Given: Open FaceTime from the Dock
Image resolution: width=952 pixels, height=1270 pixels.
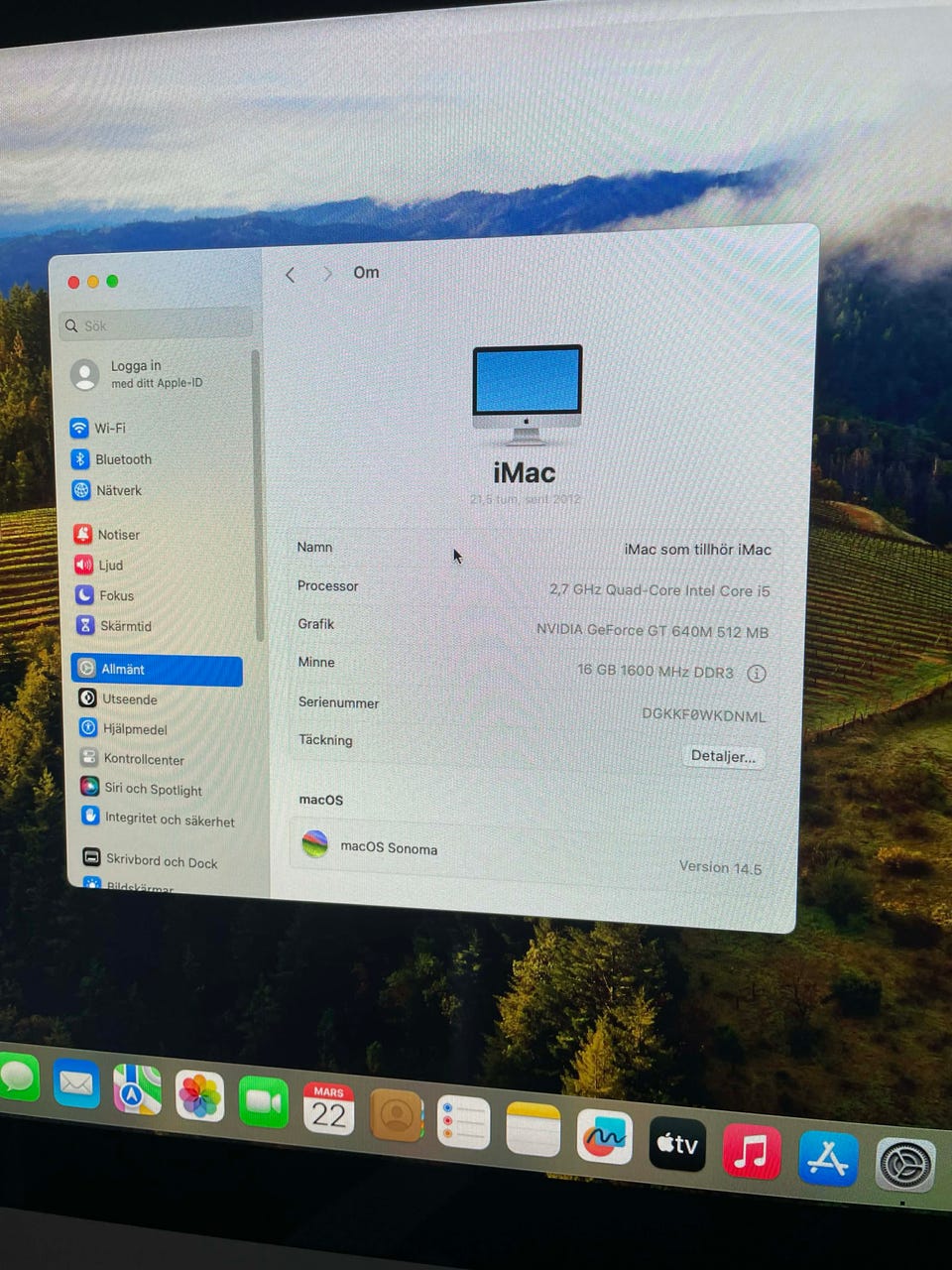Looking at the screenshot, I should (263, 1101).
